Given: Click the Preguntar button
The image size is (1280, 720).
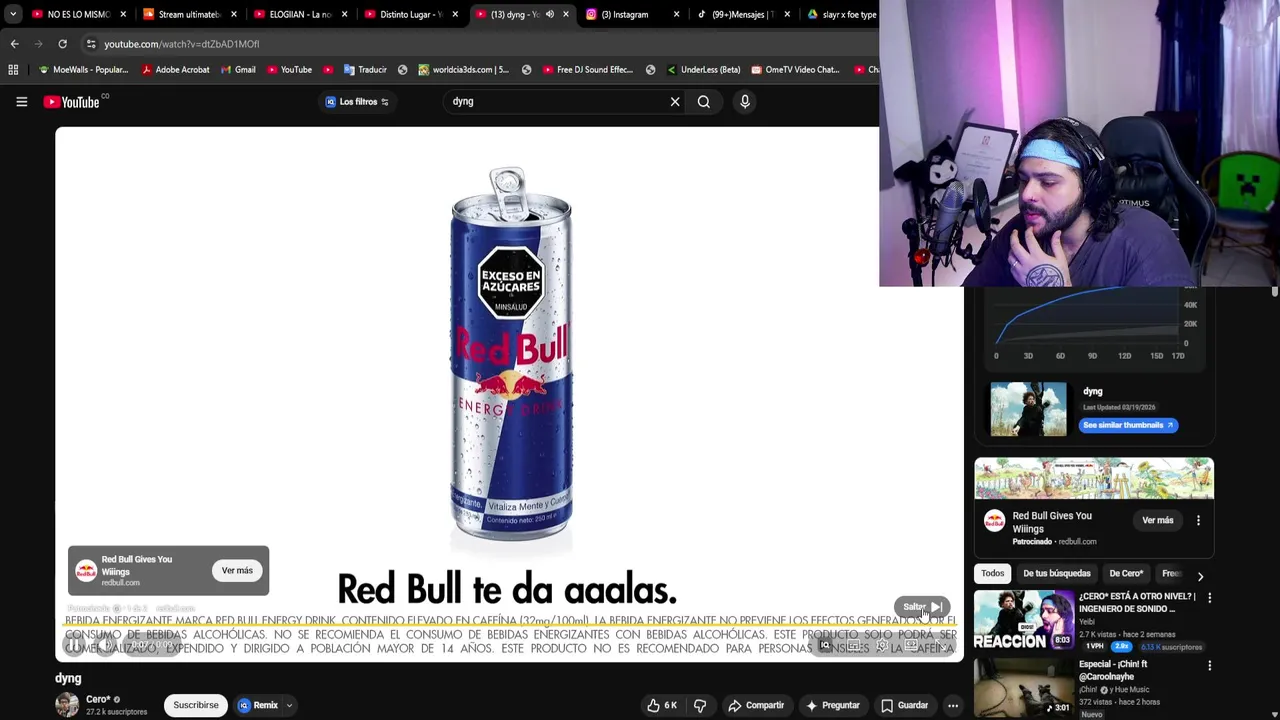Looking at the screenshot, I should click(832, 705).
